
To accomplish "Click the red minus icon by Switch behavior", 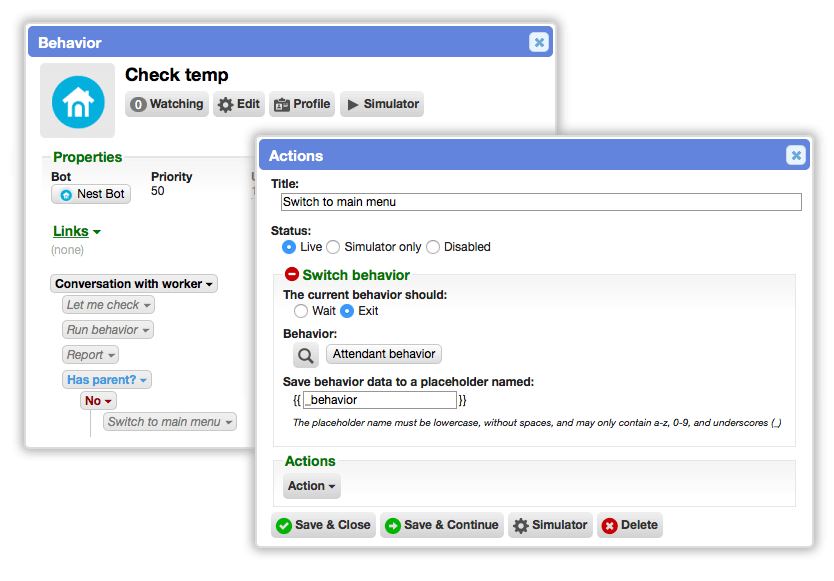I will point(291,274).
